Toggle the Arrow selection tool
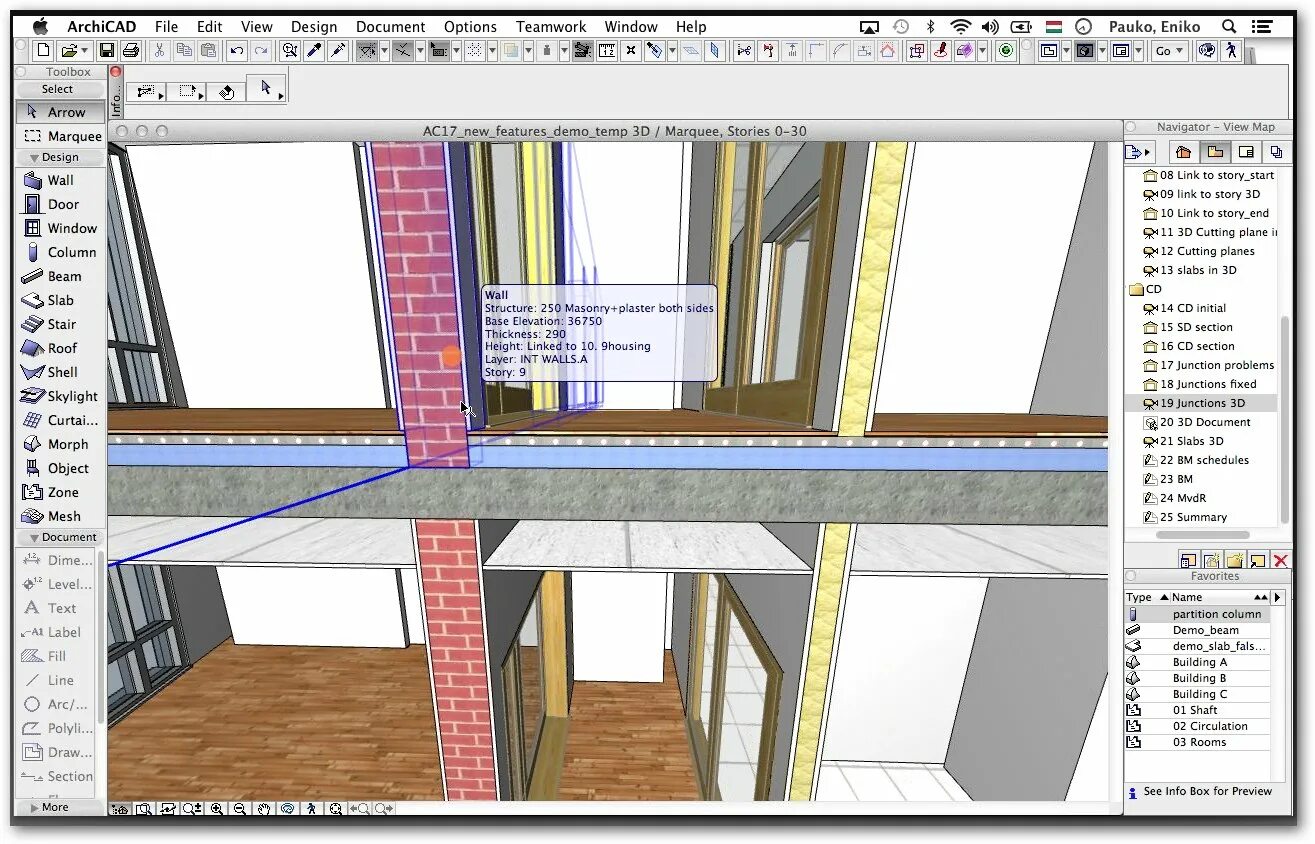Screen dimensions: 1315x844 click(x=60, y=112)
